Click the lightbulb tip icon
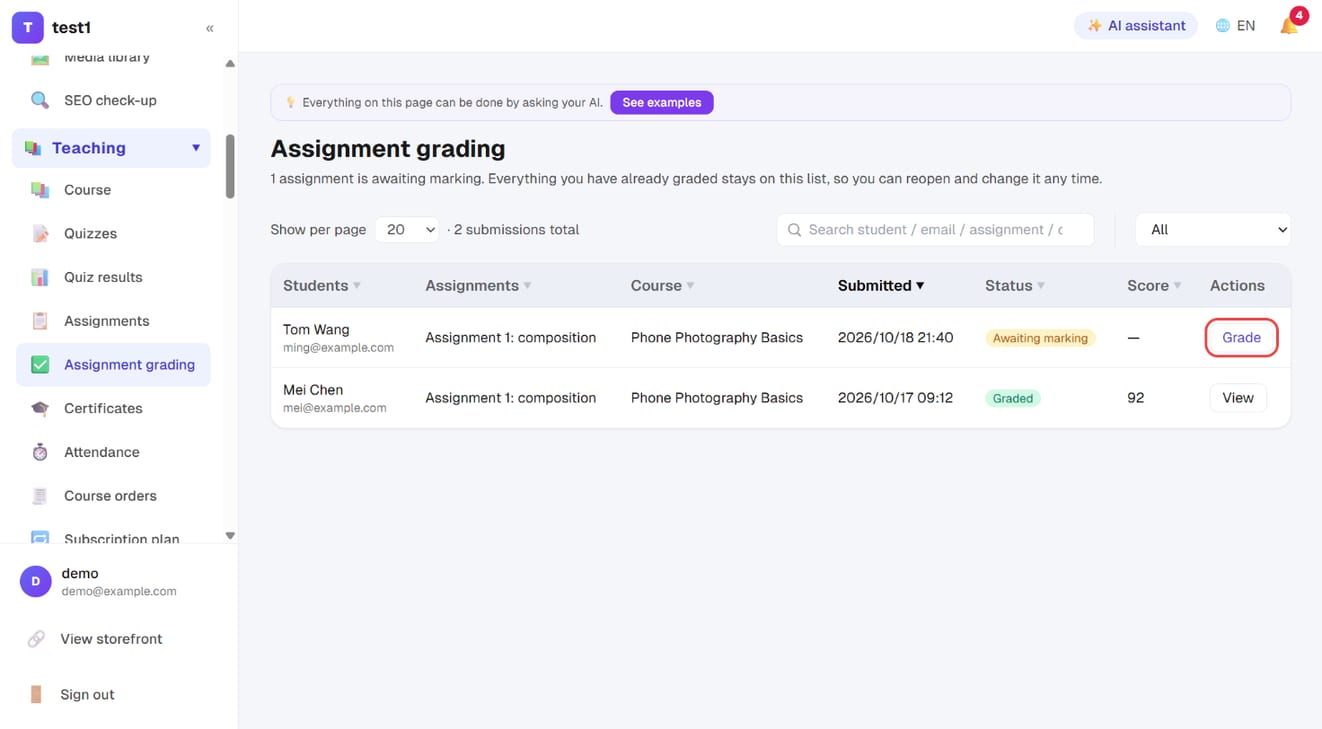Viewport: 1322px width, 729px height. (x=290, y=102)
